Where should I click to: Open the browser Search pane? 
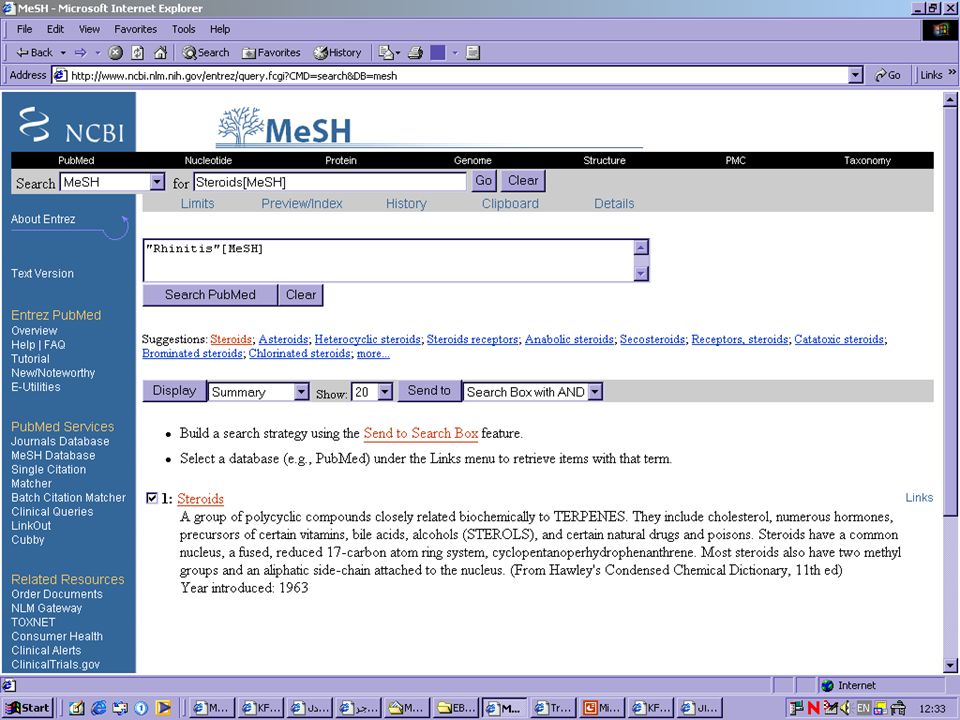(206, 53)
